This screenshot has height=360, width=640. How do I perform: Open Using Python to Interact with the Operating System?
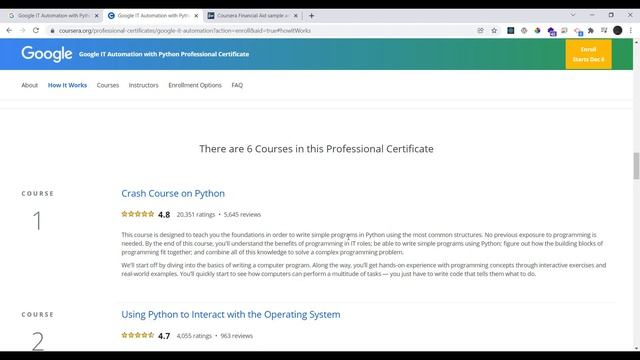pos(231,314)
